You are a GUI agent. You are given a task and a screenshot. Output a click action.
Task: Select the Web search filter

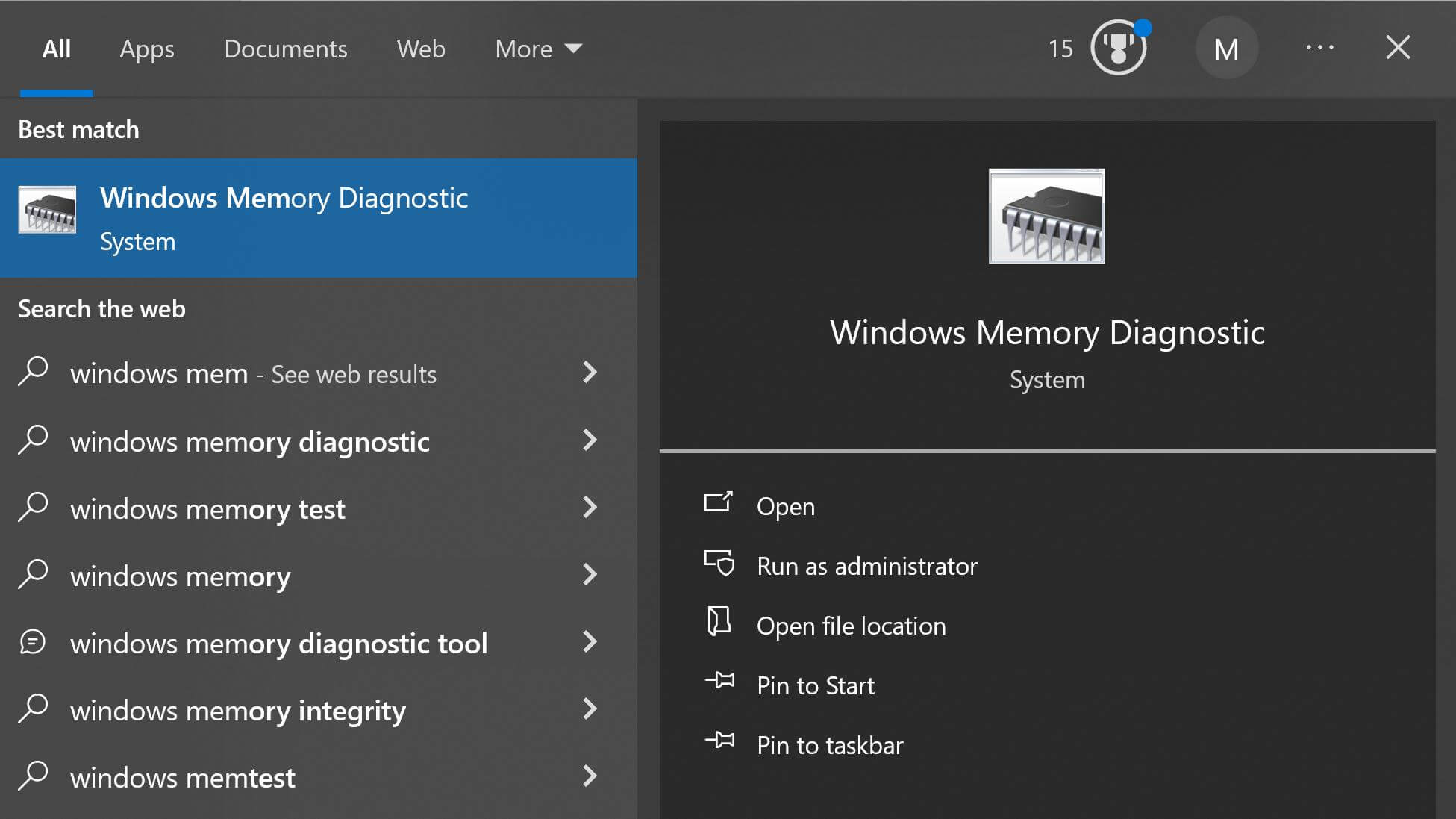coord(421,49)
